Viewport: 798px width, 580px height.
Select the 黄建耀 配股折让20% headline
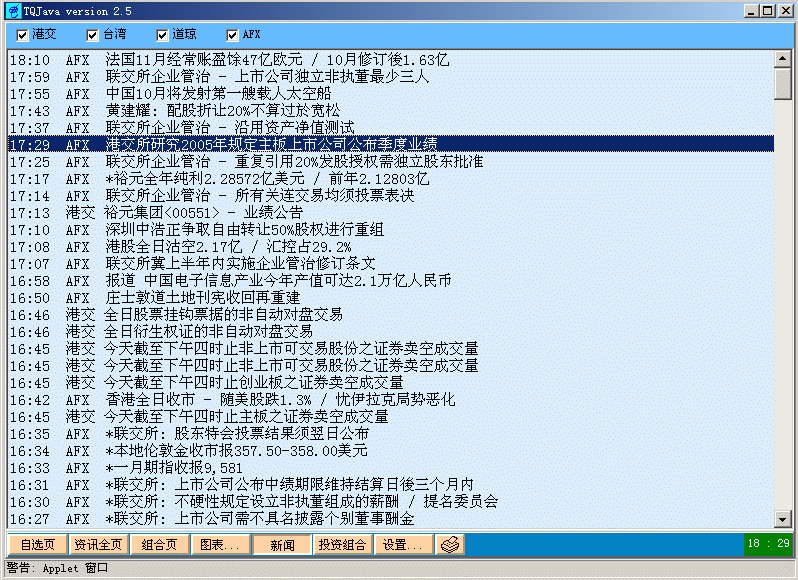pos(391,111)
